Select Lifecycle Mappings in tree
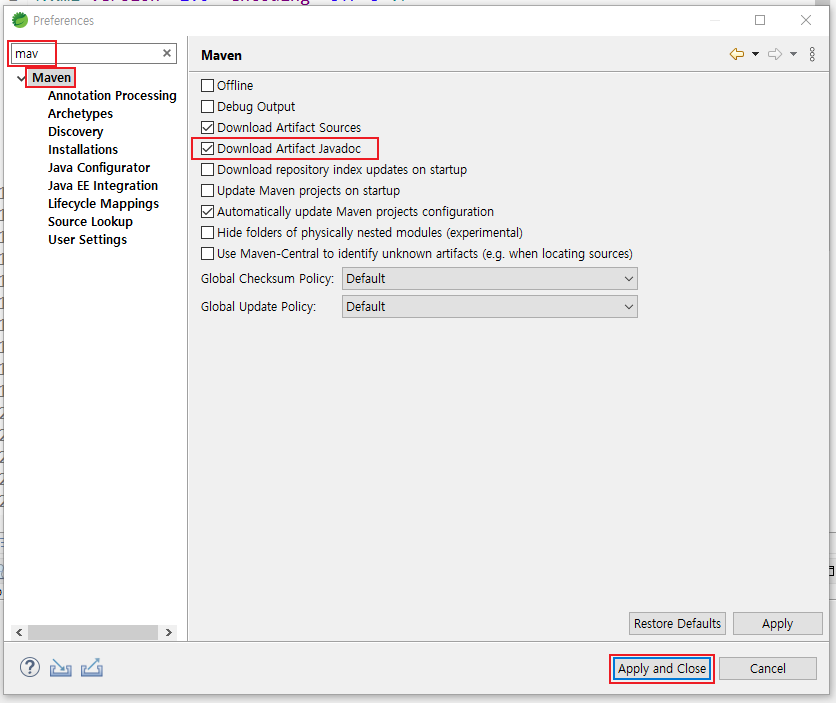 pos(103,204)
